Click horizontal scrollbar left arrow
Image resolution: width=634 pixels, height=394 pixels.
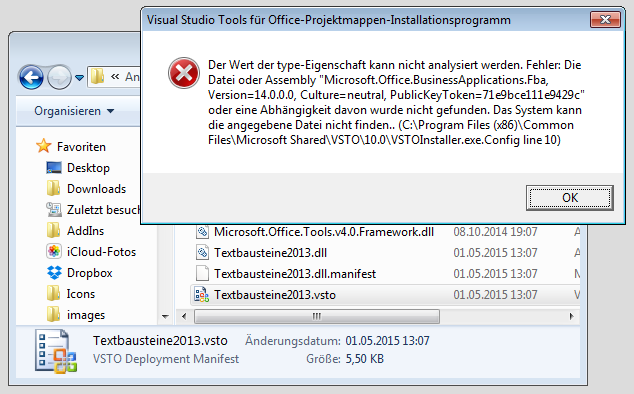[x=184, y=316]
